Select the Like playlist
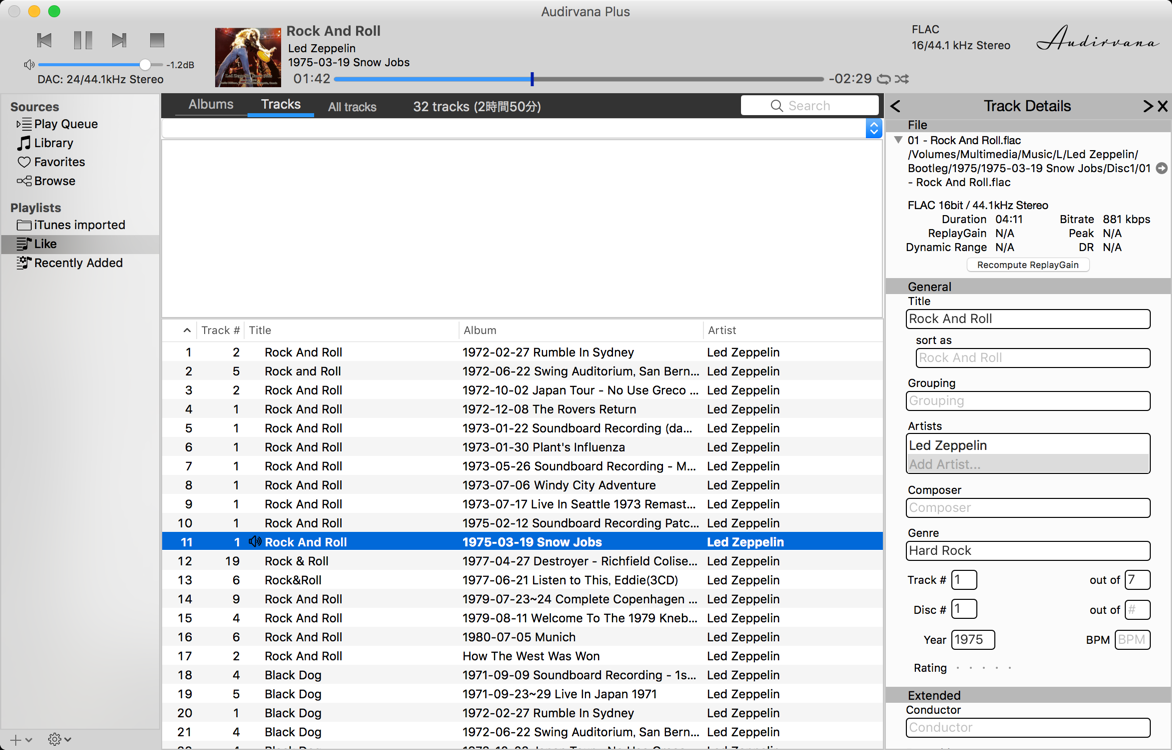The width and height of the screenshot is (1172, 750). point(80,244)
